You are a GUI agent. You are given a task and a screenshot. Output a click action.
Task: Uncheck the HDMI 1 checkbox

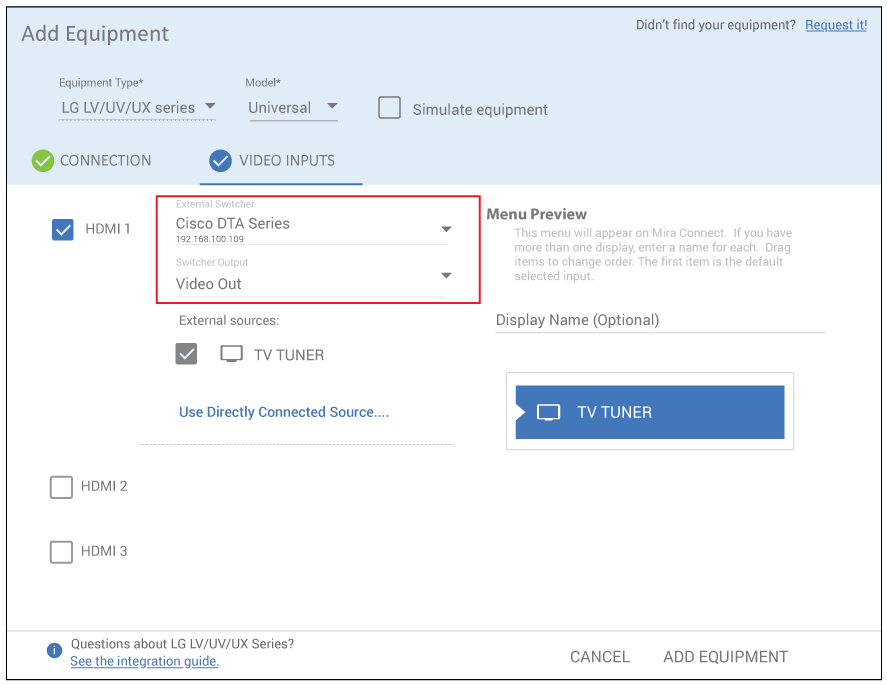[63, 230]
